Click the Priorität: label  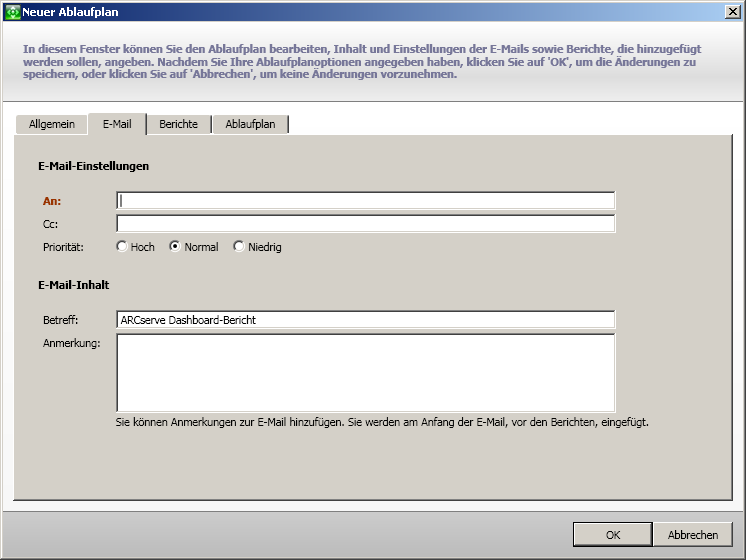(x=63, y=247)
